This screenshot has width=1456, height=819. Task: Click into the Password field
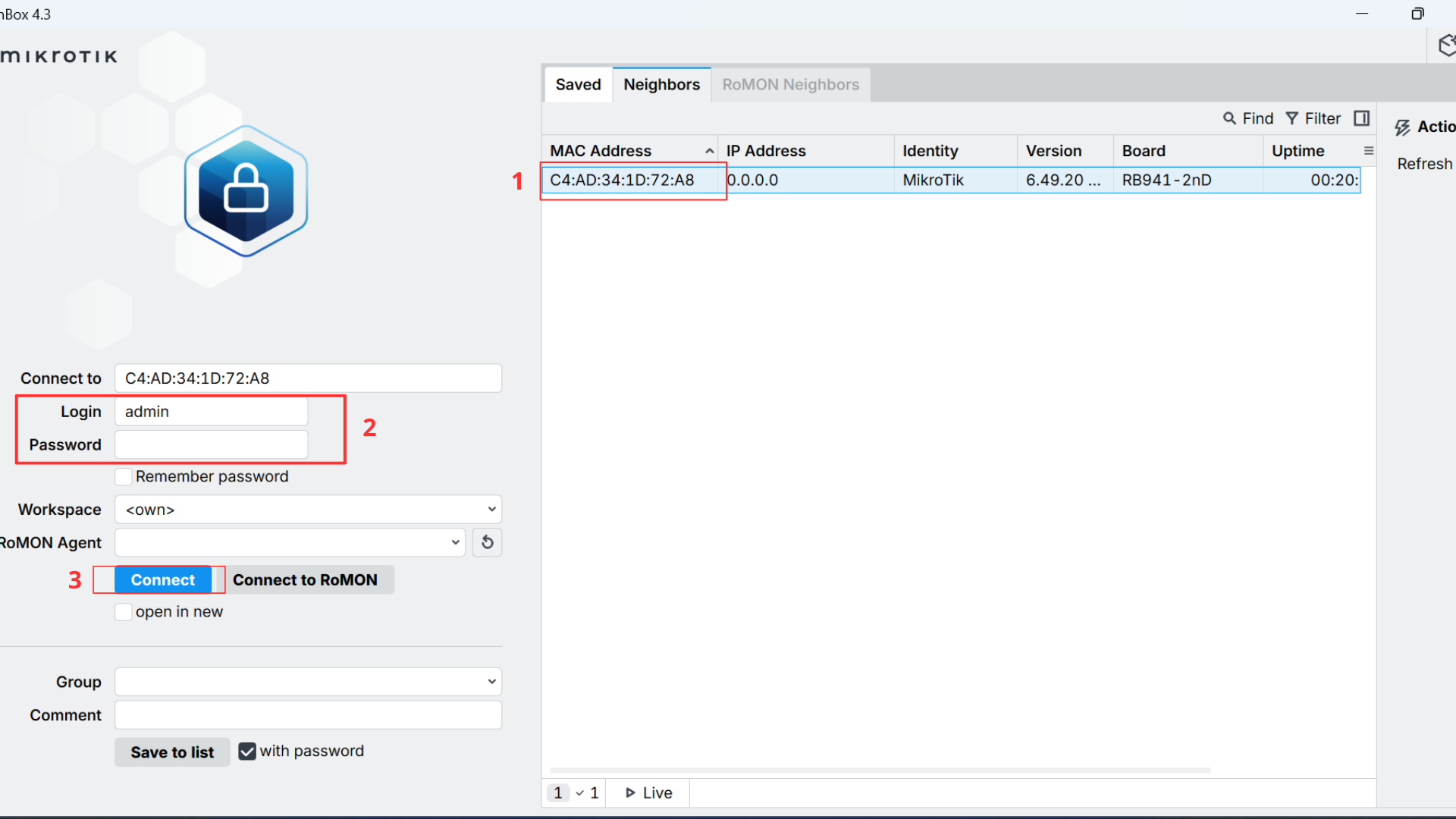coord(212,445)
